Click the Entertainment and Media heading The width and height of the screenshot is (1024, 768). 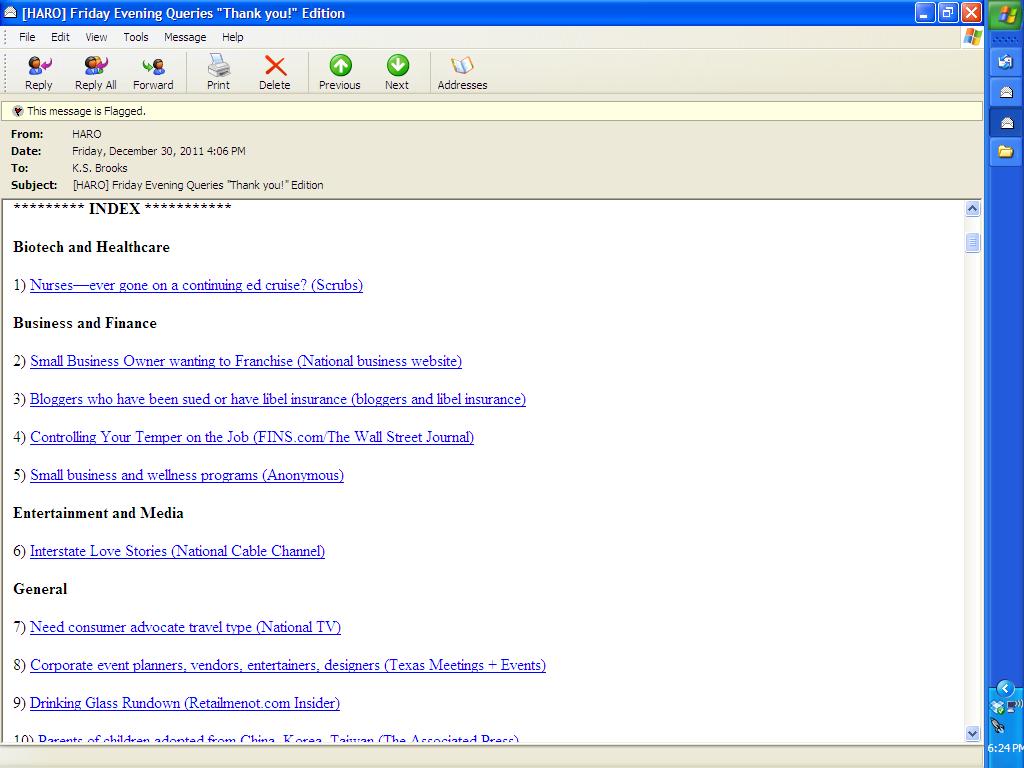pos(98,513)
